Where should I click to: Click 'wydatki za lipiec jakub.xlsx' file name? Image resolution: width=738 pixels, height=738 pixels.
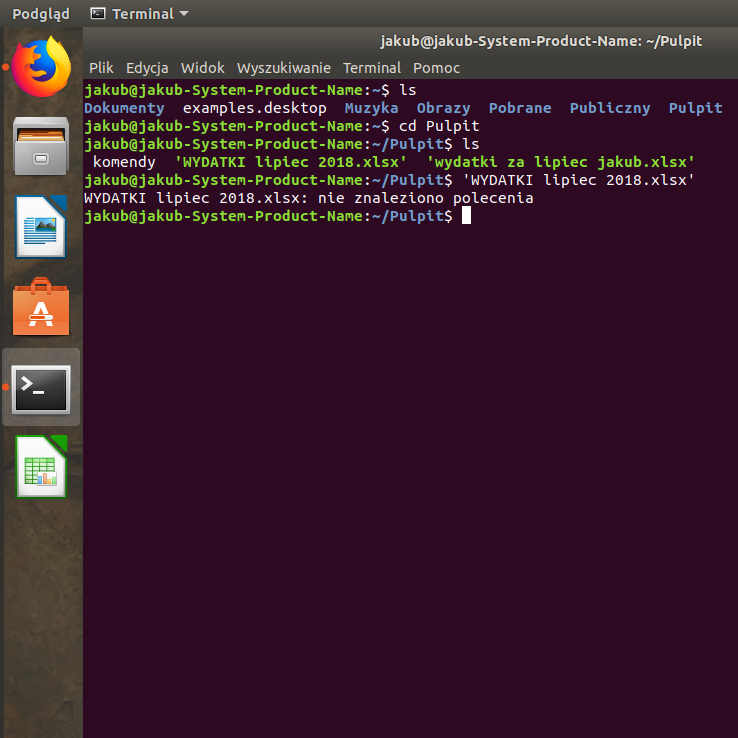click(561, 162)
